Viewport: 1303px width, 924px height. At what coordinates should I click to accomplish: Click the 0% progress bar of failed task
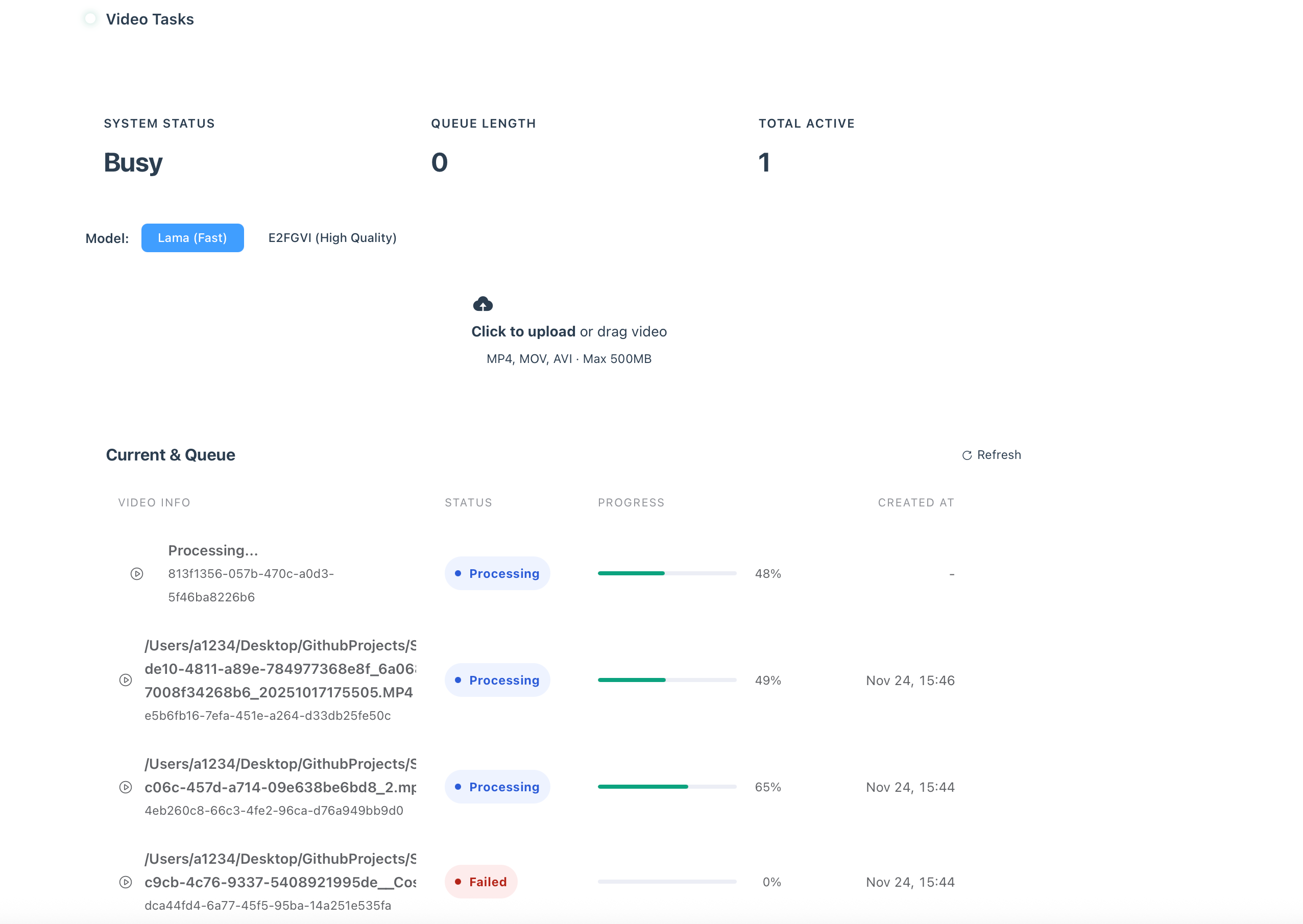[666, 882]
